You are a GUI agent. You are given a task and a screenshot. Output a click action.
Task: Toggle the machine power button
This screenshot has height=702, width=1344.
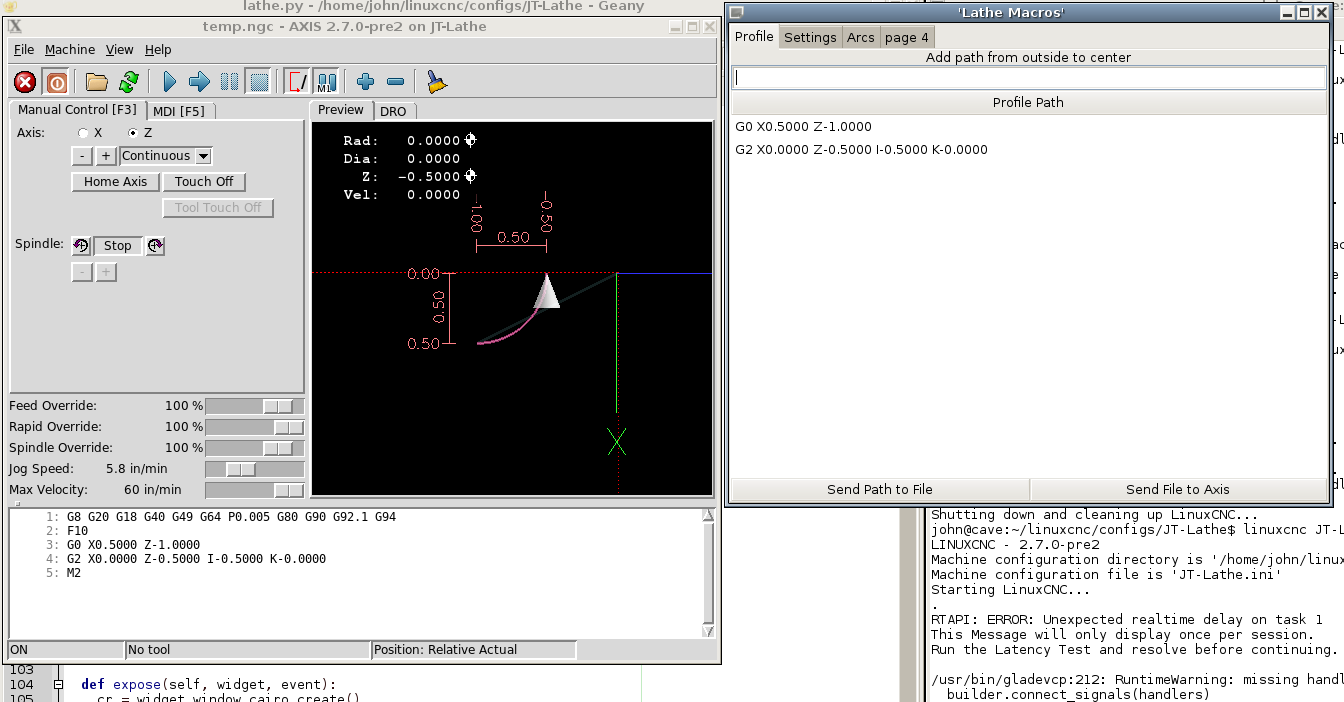[57, 82]
